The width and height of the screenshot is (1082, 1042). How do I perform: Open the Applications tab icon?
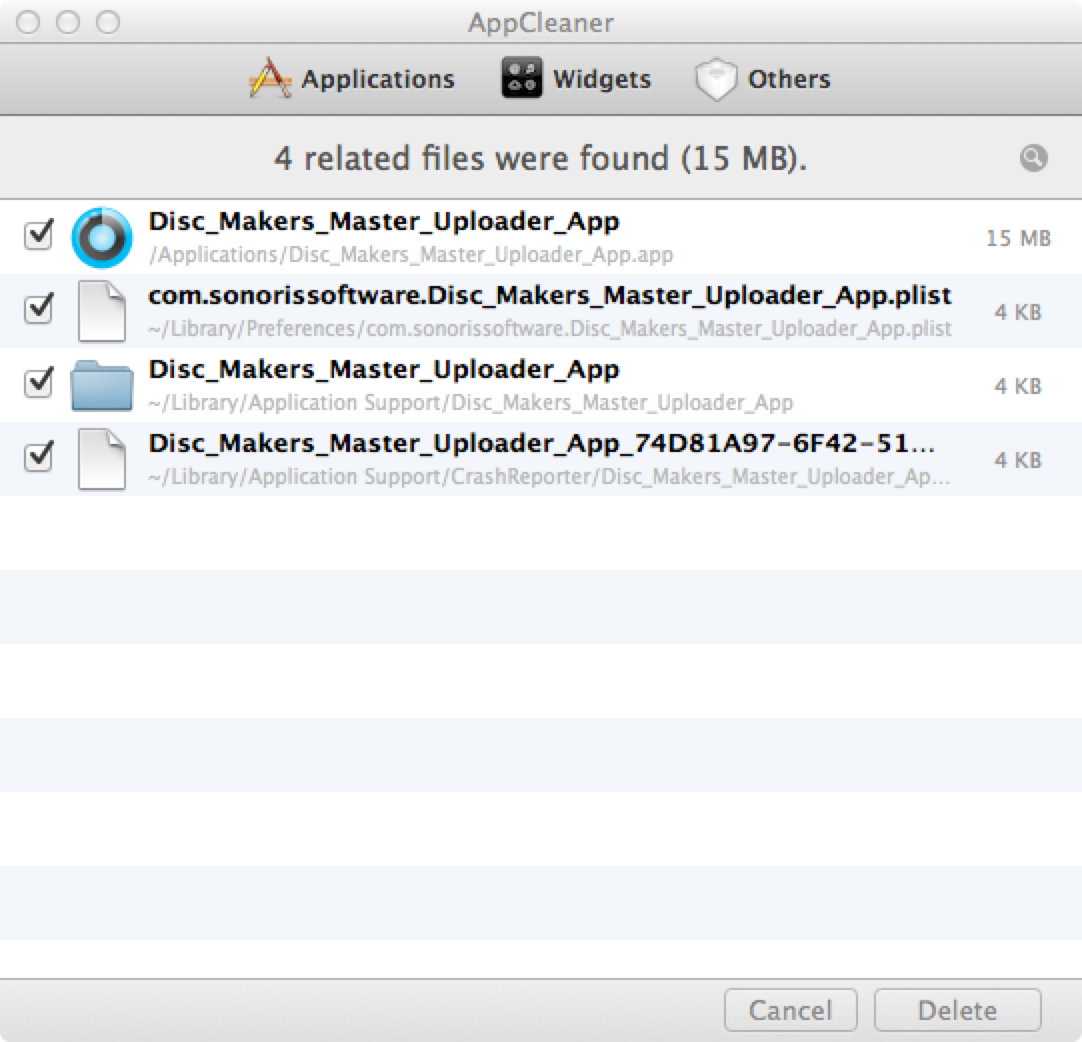270,79
